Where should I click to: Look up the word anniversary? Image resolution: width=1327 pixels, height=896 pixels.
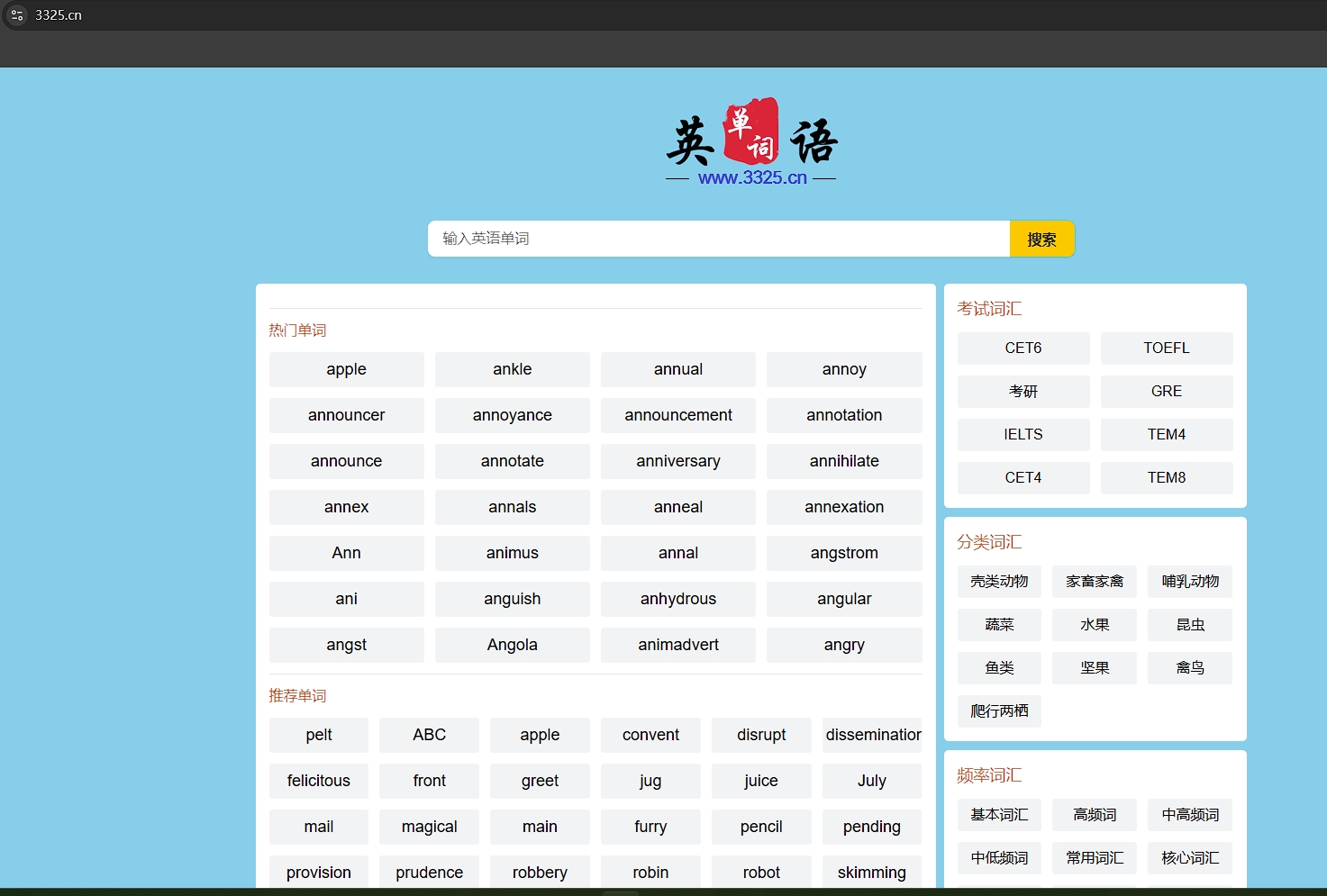(677, 461)
